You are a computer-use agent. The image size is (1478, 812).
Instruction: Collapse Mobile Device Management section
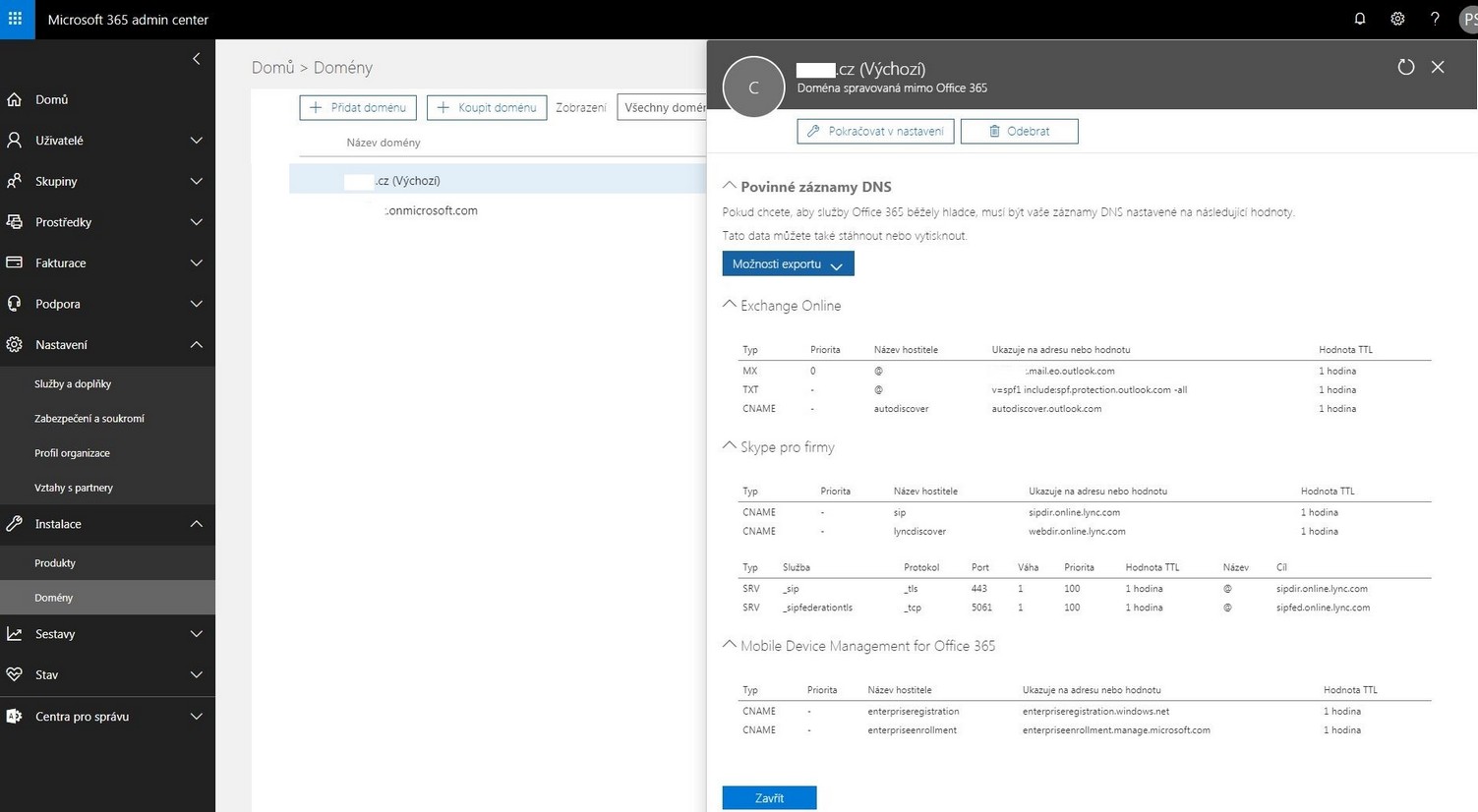730,644
